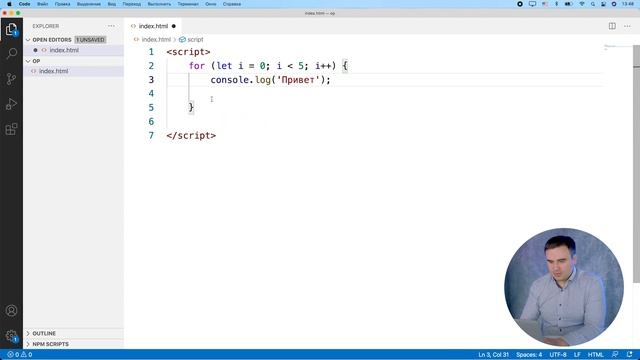Screen dimensions: 640x360
Task: Click the clock in the menu bar
Action: coord(628,4)
